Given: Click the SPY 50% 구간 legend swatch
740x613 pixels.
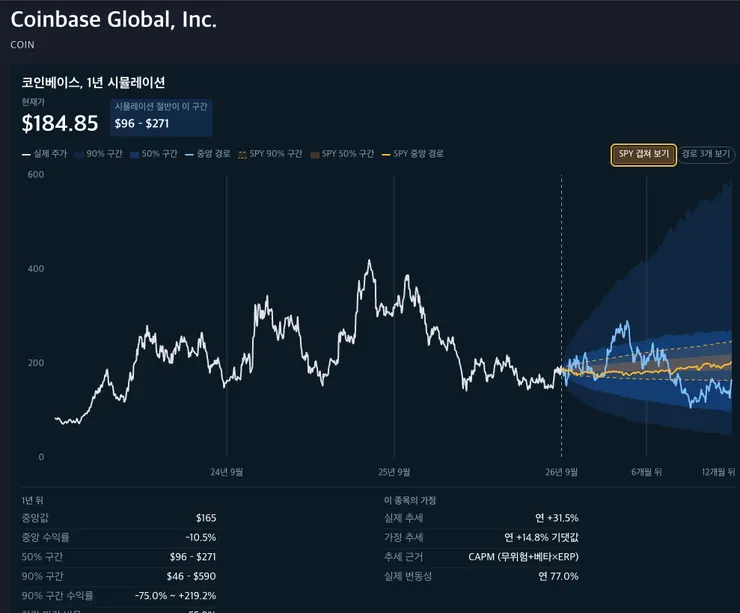Looking at the screenshot, I should coord(315,154).
